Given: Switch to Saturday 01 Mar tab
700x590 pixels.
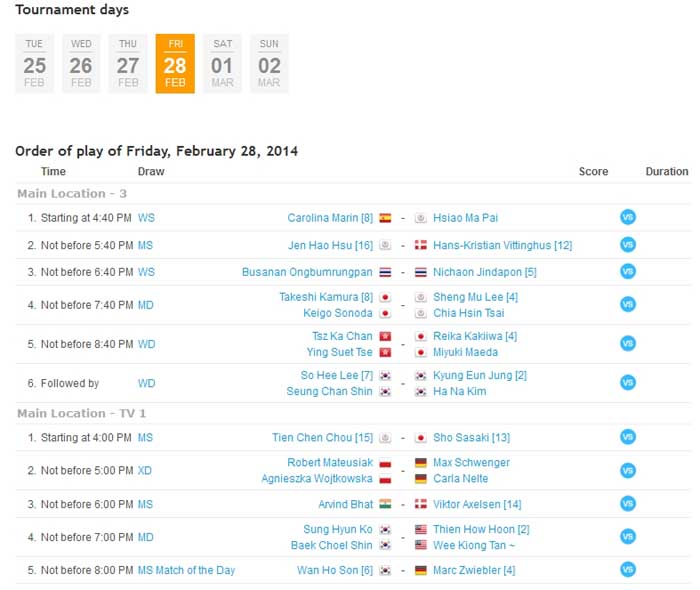Looking at the screenshot, I should (222, 63).
